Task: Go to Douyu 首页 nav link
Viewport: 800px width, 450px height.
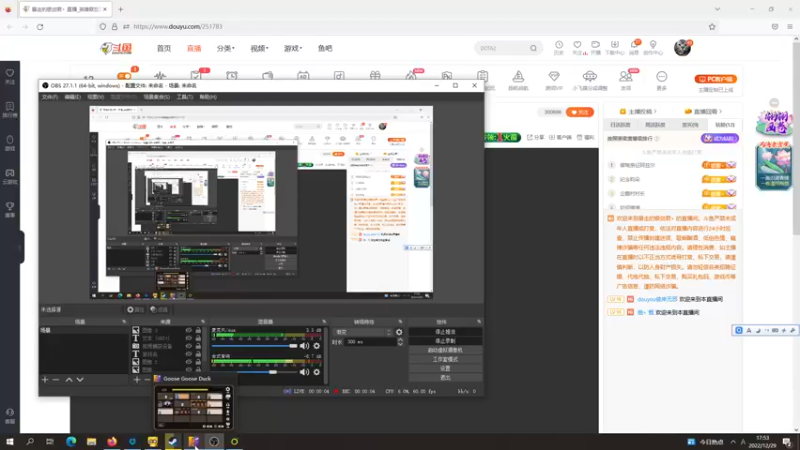Action: [x=164, y=48]
